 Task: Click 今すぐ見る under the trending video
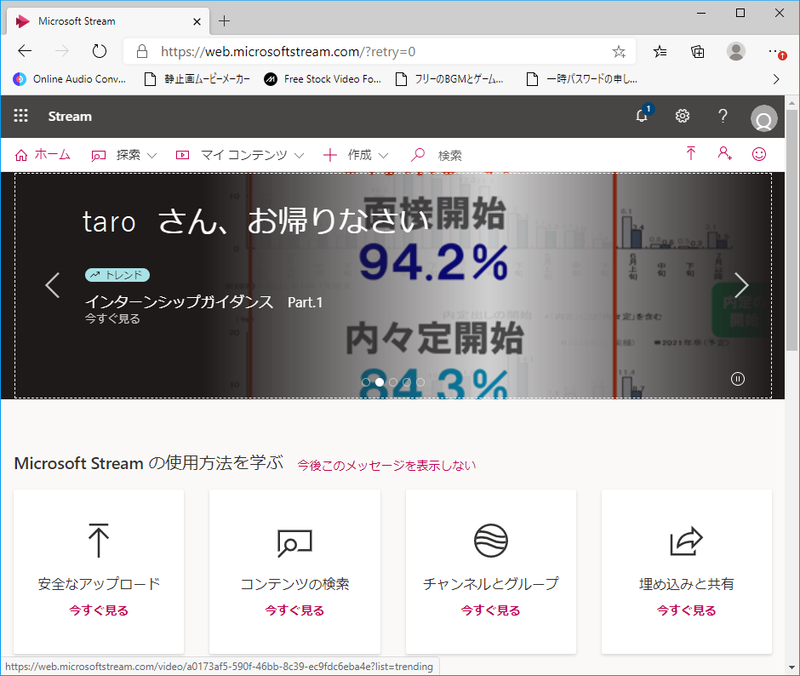[x=112, y=319]
